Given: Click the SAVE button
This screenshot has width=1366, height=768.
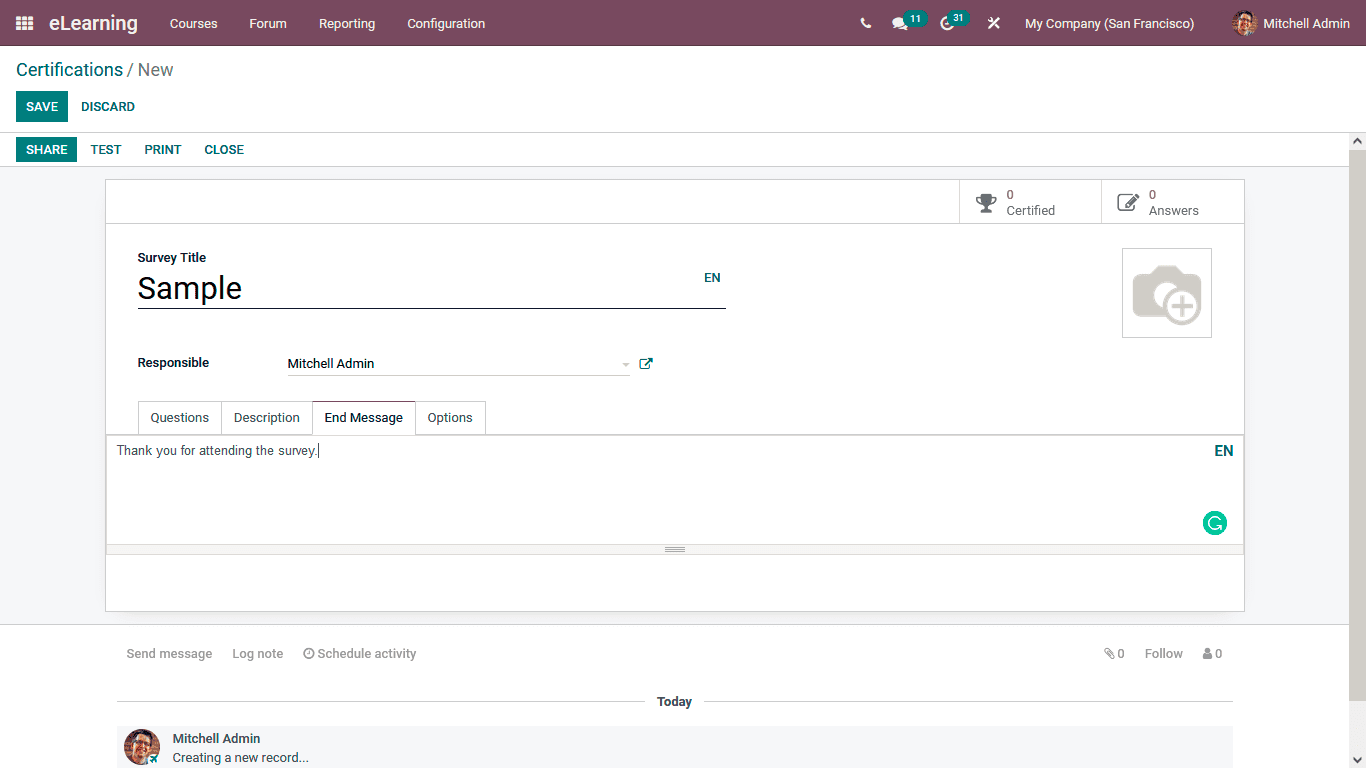Looking at the screenshot, I should point(41,106).
